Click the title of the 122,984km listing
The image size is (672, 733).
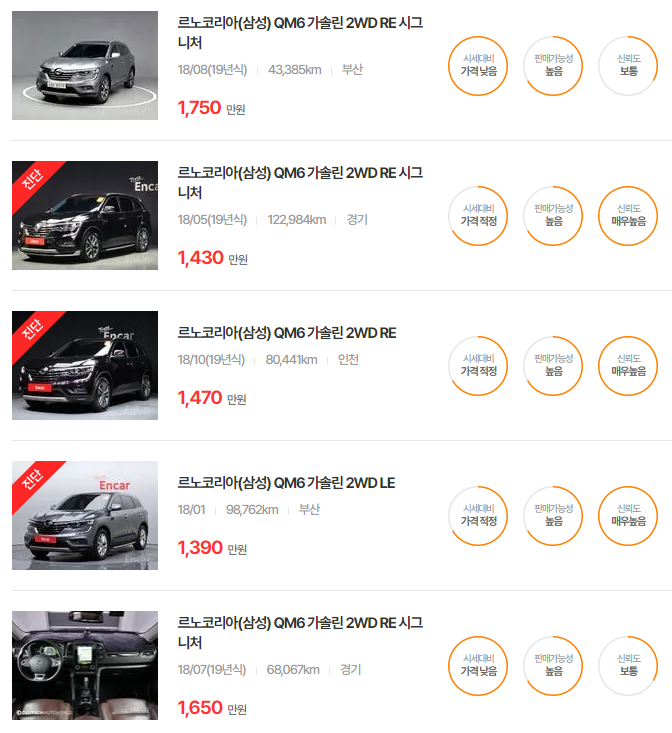(300, 183)
